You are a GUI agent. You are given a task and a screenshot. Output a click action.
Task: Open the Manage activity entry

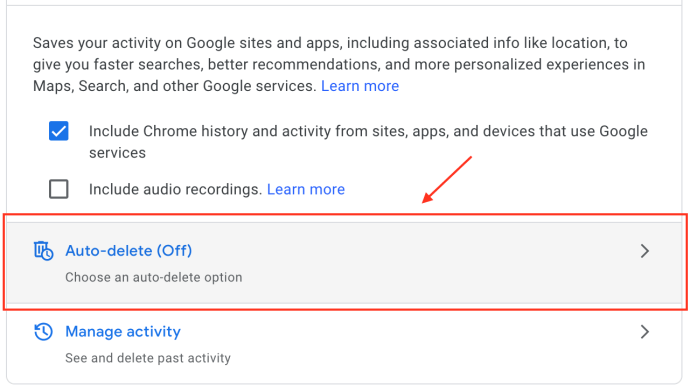click(x=123, y=331)
